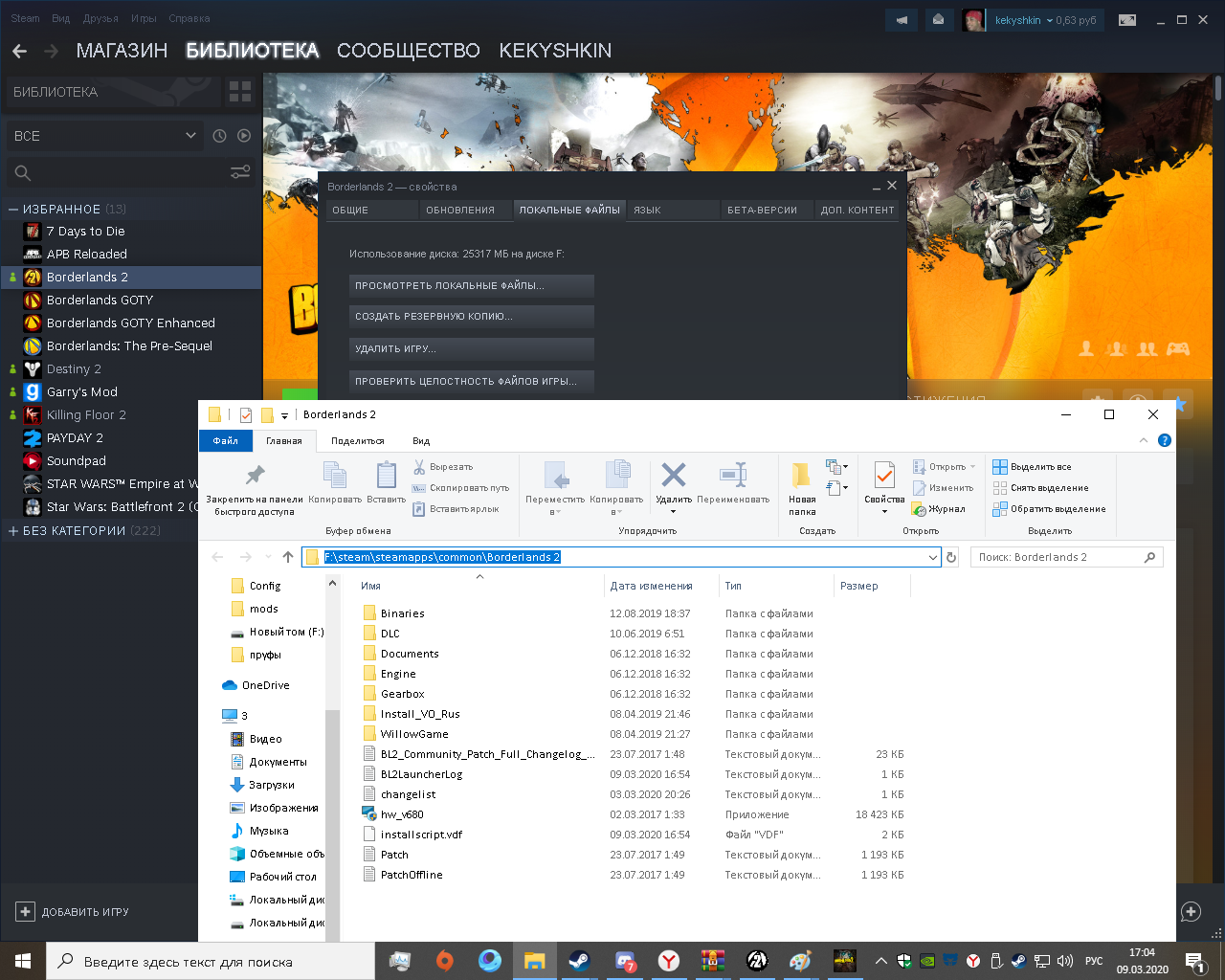Click the Вырезать scissors button
This screenshot has width=1225, height=980.
(444, 467)
